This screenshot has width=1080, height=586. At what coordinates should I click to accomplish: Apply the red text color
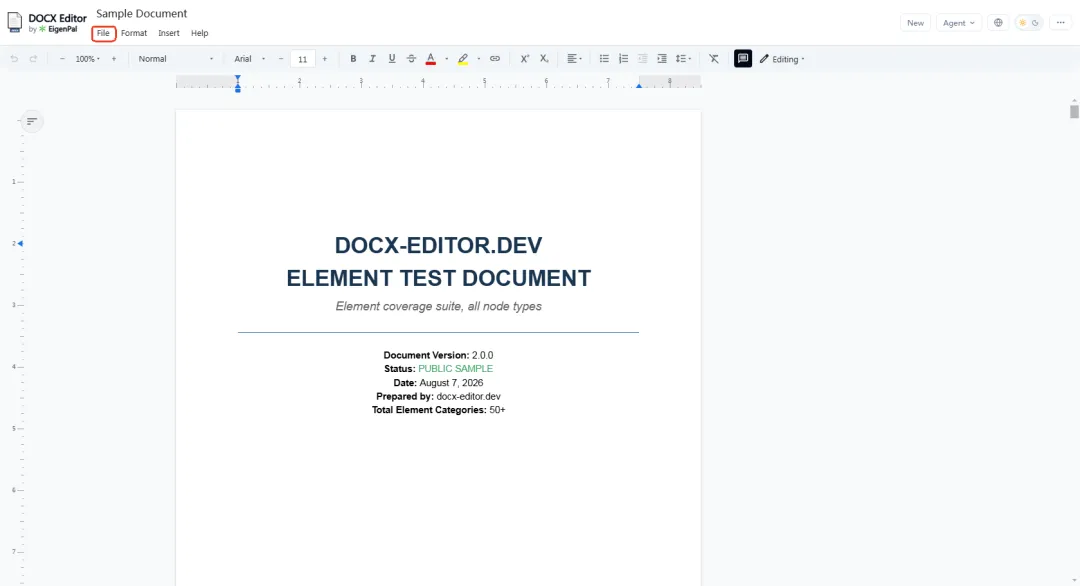click(x=430, y=59)
